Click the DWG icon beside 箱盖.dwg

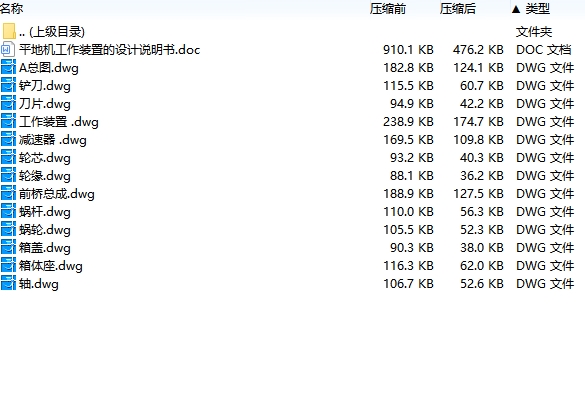(8, 247)
